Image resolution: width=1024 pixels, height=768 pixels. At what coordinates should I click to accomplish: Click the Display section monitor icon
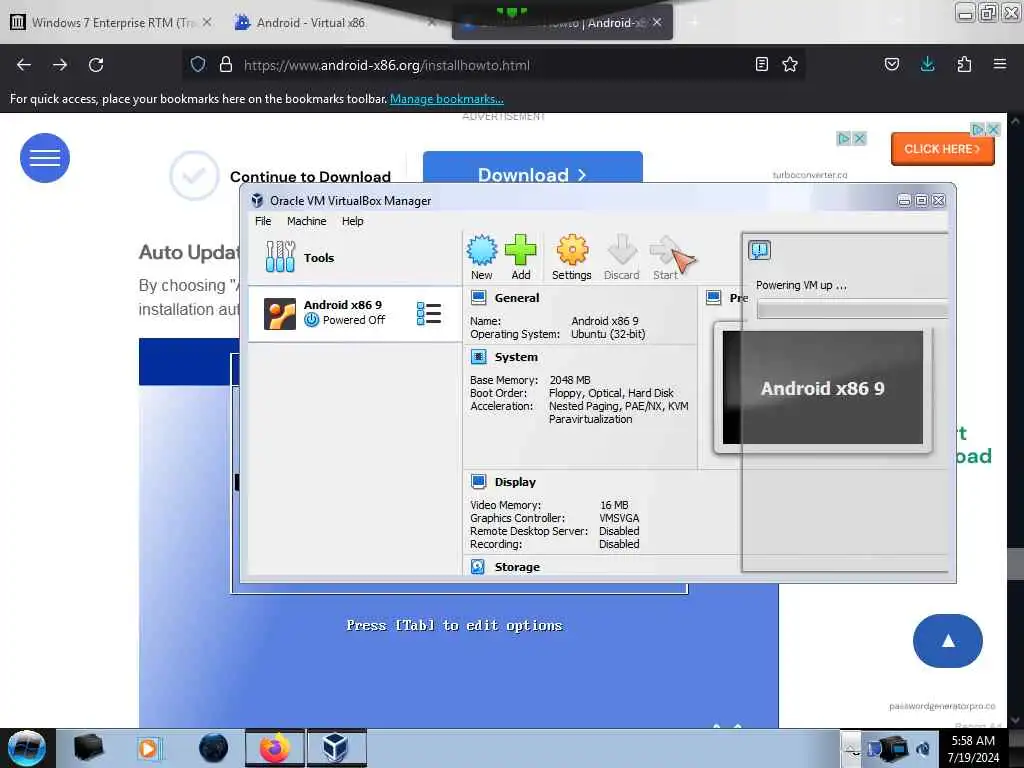point(479,482)
